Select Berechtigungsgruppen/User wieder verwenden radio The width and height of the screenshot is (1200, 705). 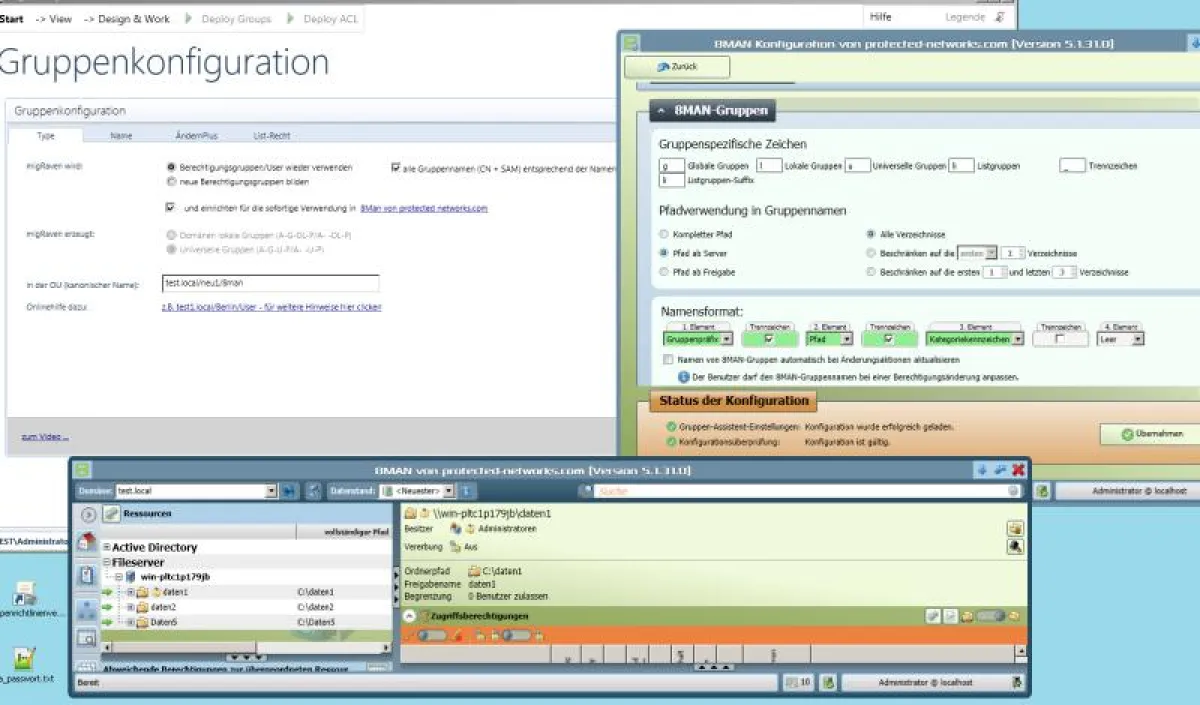point(172,167)
